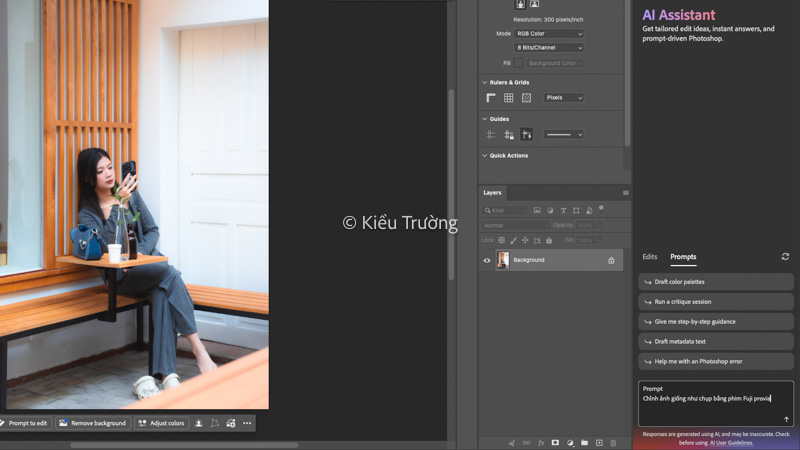800x450 pixels.
Task: Filter layers by shape layers icon
Action: tap(576, 210)
